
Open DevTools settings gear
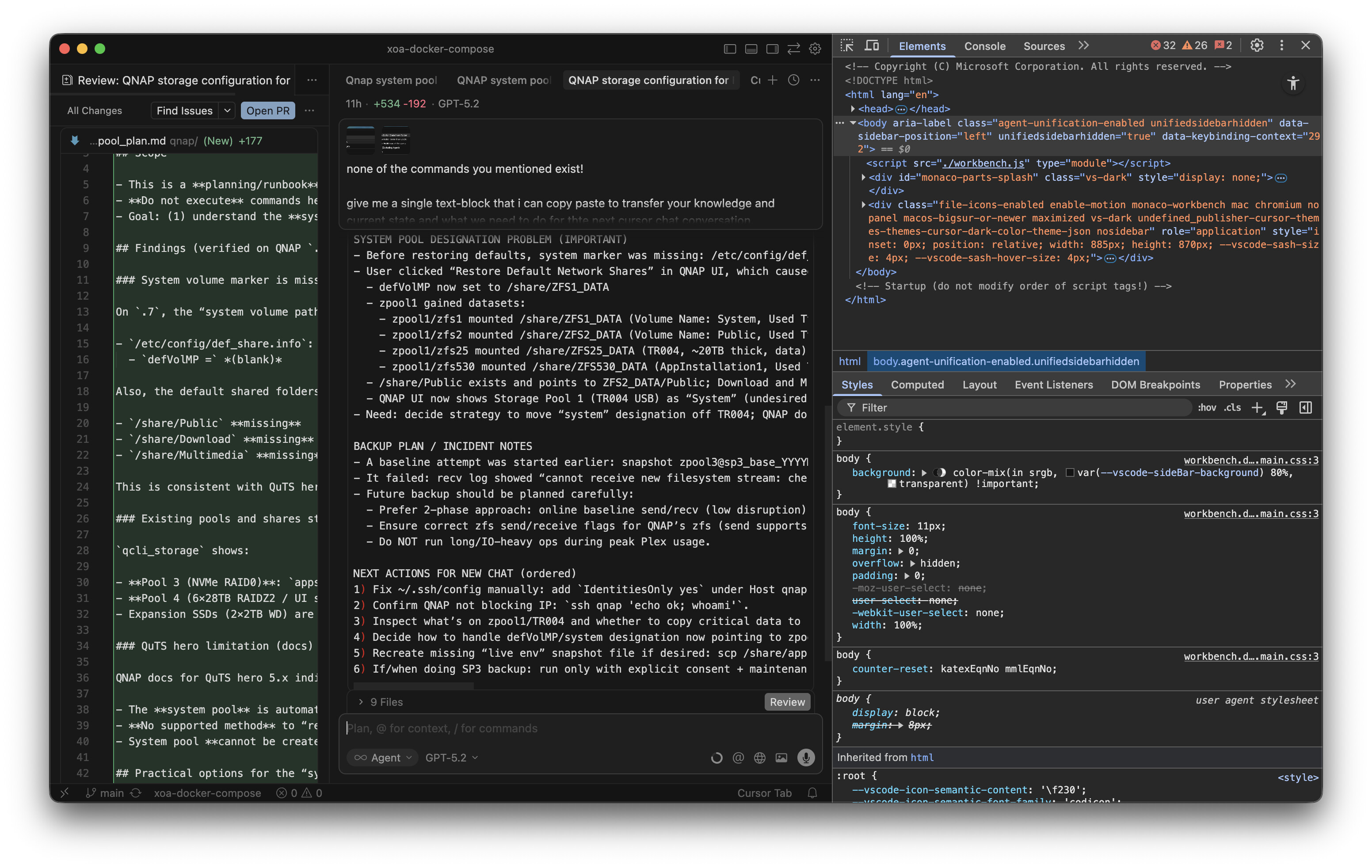pyautogui.click(x=1256, y=46)
